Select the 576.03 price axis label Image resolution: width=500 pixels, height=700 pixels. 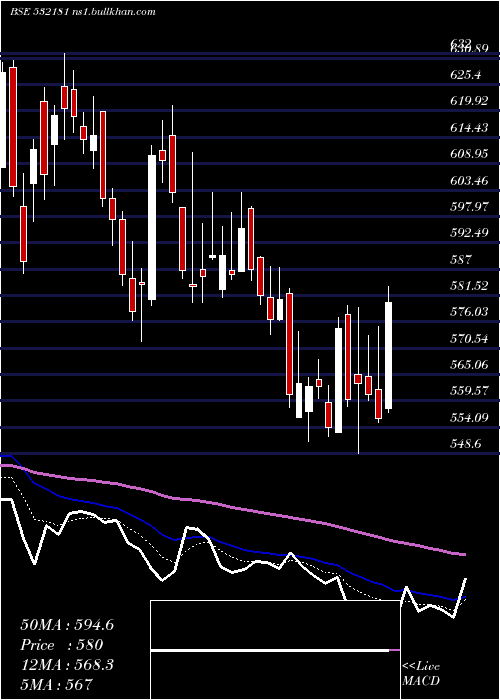coord(469,312)
